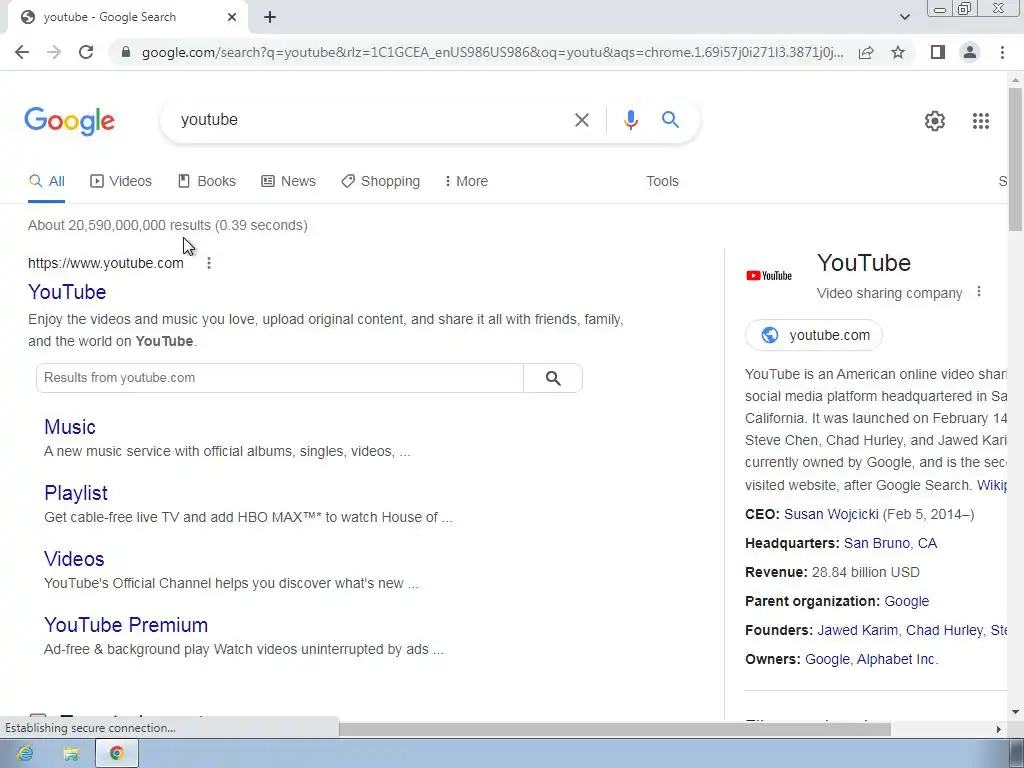Open Google settings gear icon
This screenshot has height=768, width=1024.
pyautogui.click(x=935, y=121)
